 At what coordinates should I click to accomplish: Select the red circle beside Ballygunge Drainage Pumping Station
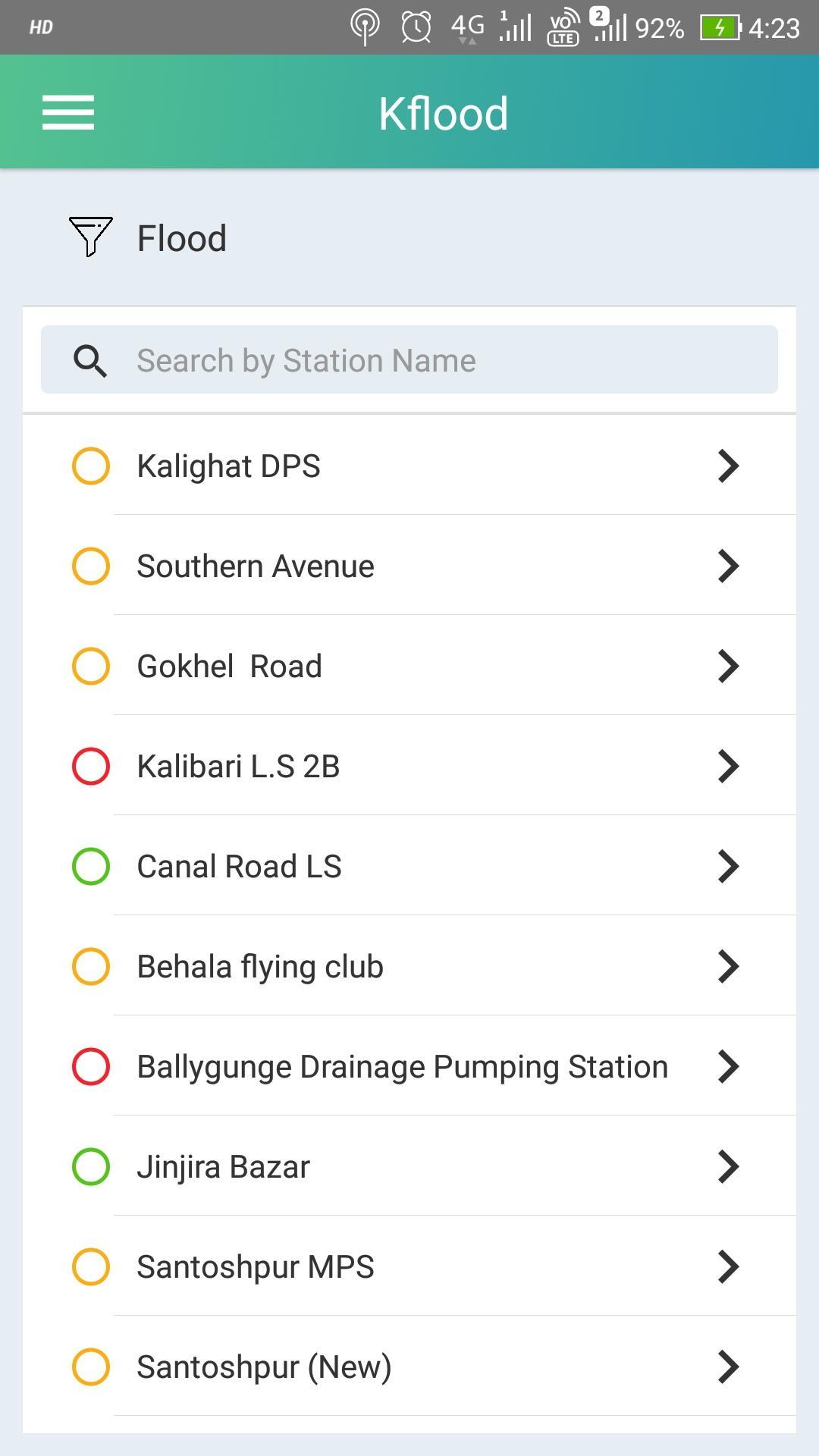click(x=91, y=1066)
